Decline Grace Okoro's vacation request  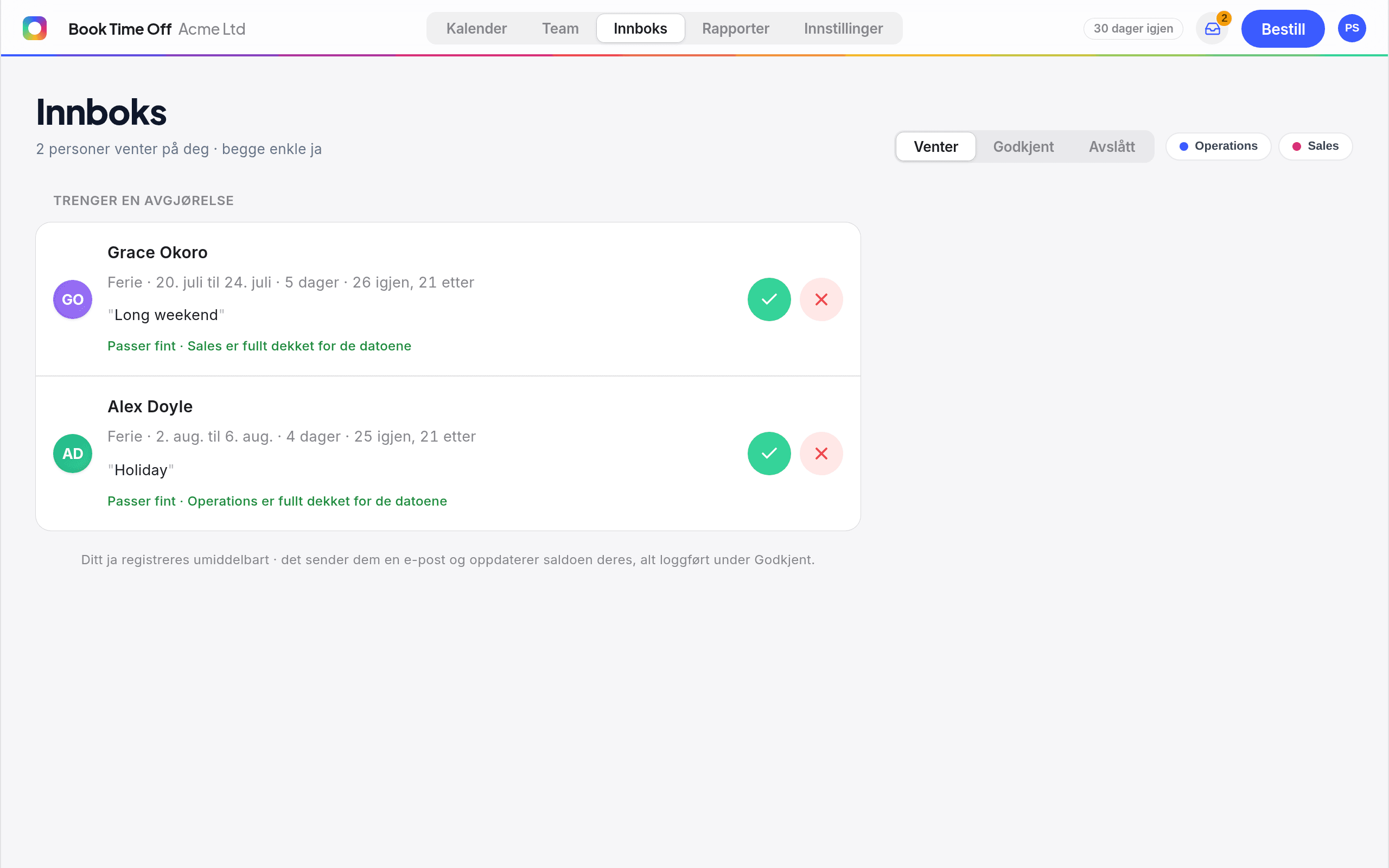pyautogui.click(x=821, y=299)
